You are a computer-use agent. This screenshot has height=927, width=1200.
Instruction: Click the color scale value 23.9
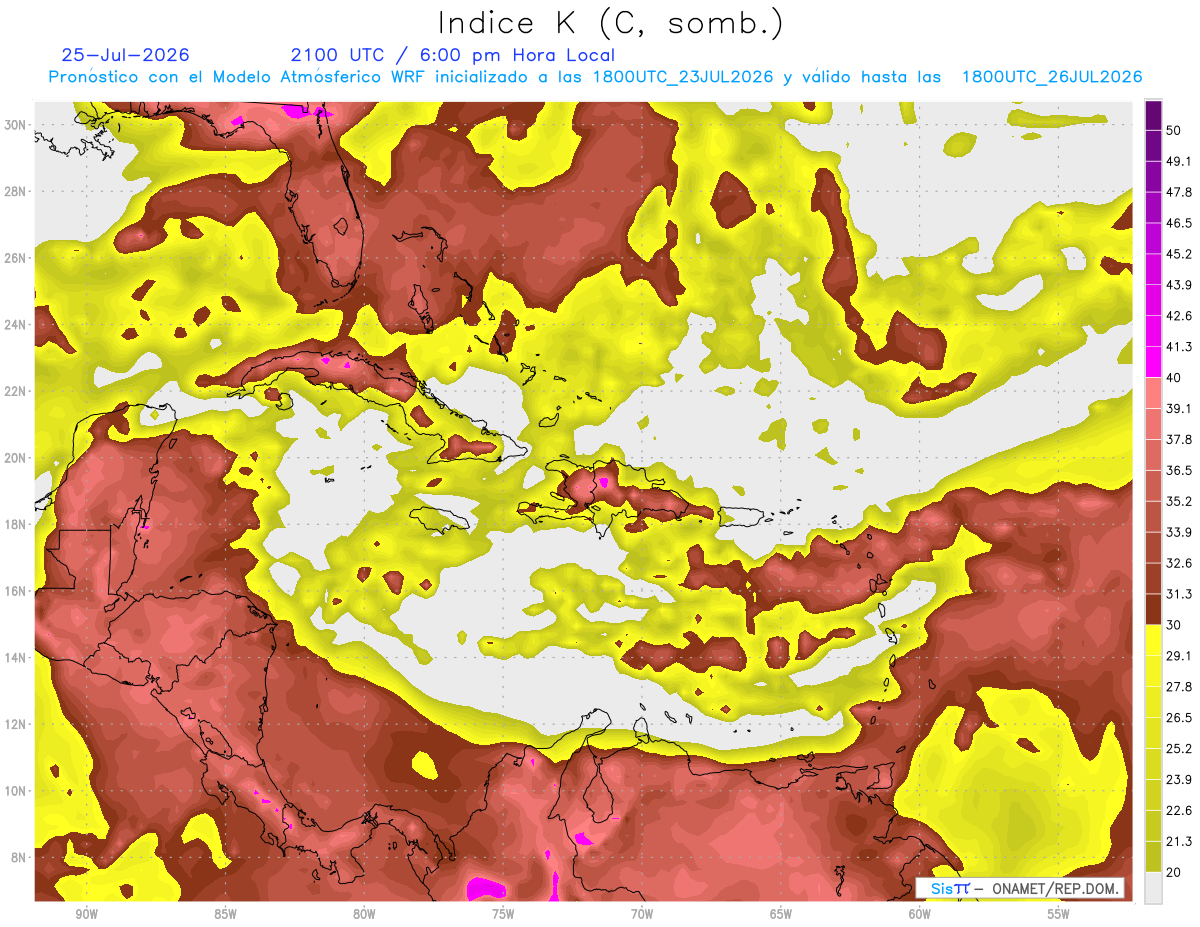1179,779
